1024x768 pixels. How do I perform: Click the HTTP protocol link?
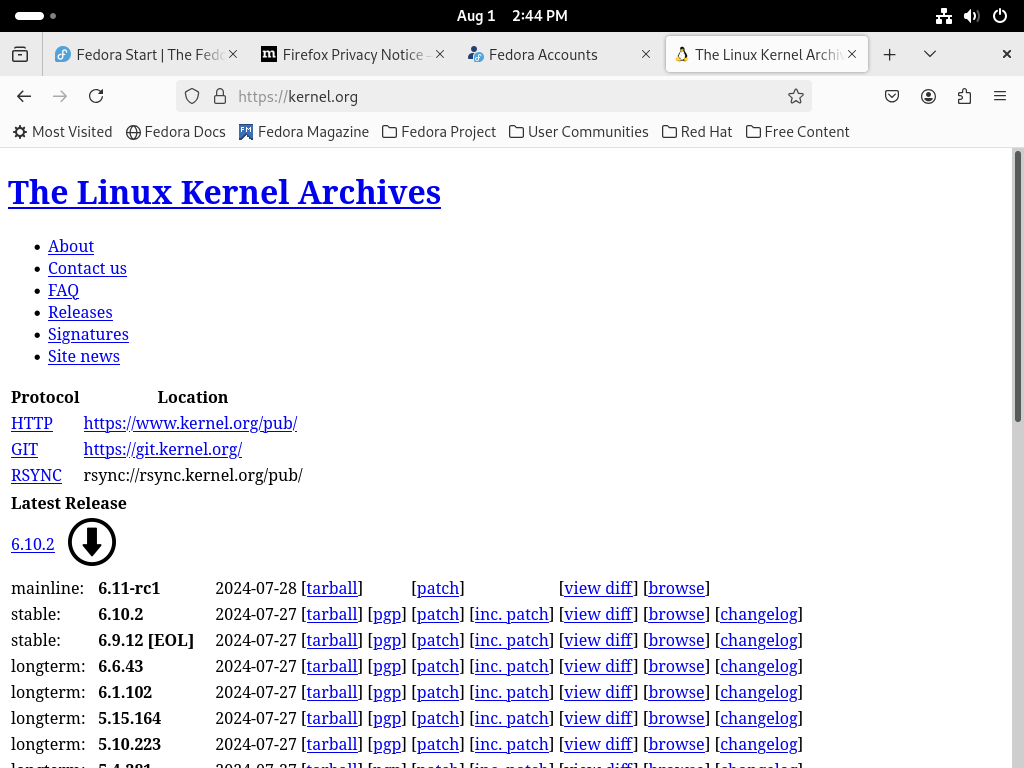[31, 423]
